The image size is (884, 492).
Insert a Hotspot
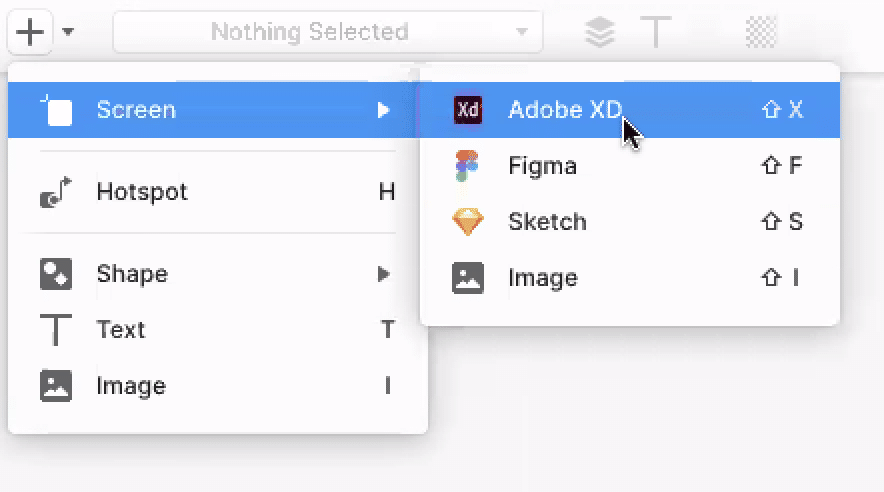click(x=142, y=192)
